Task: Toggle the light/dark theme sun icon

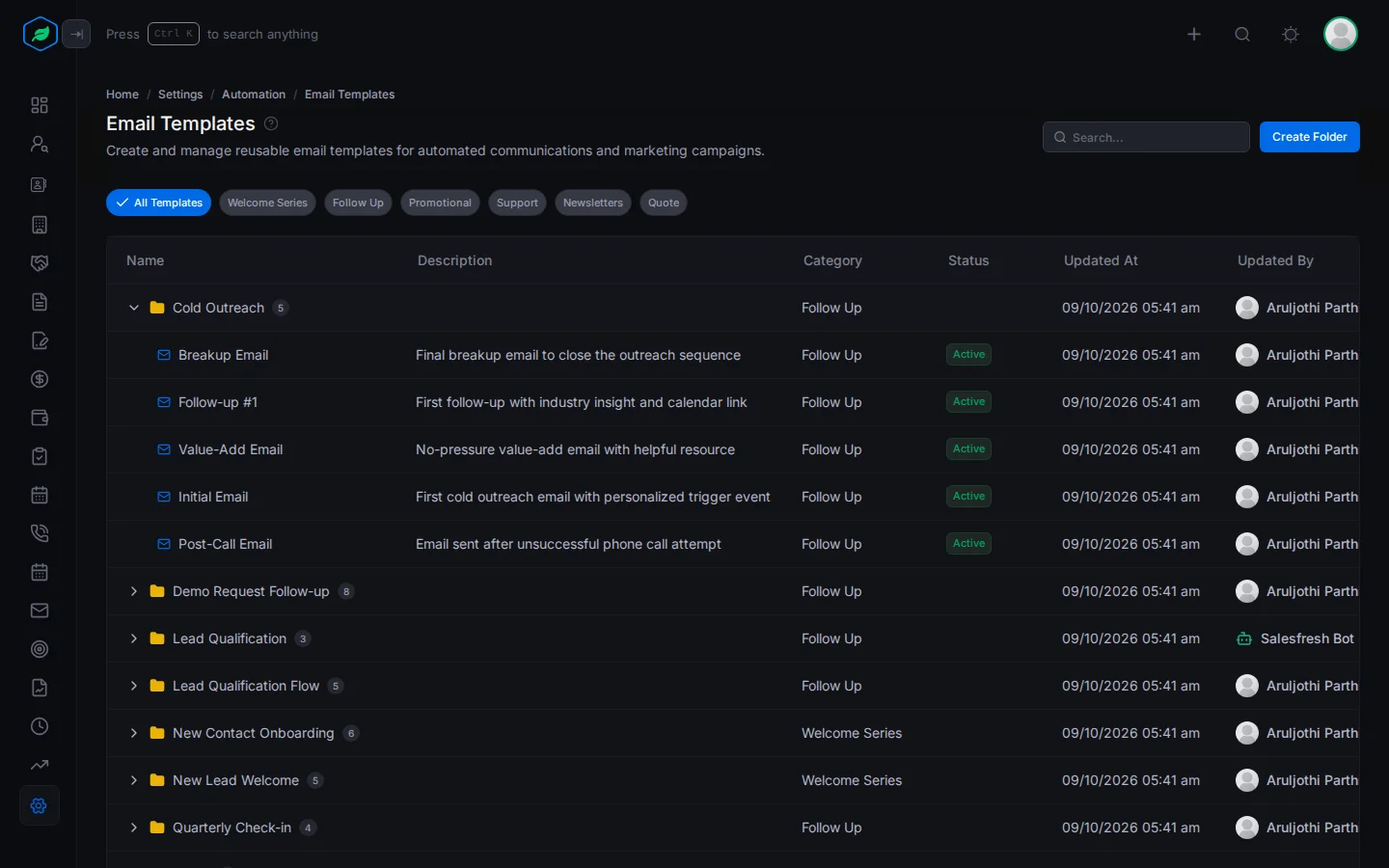Action: pos(1291,34)
